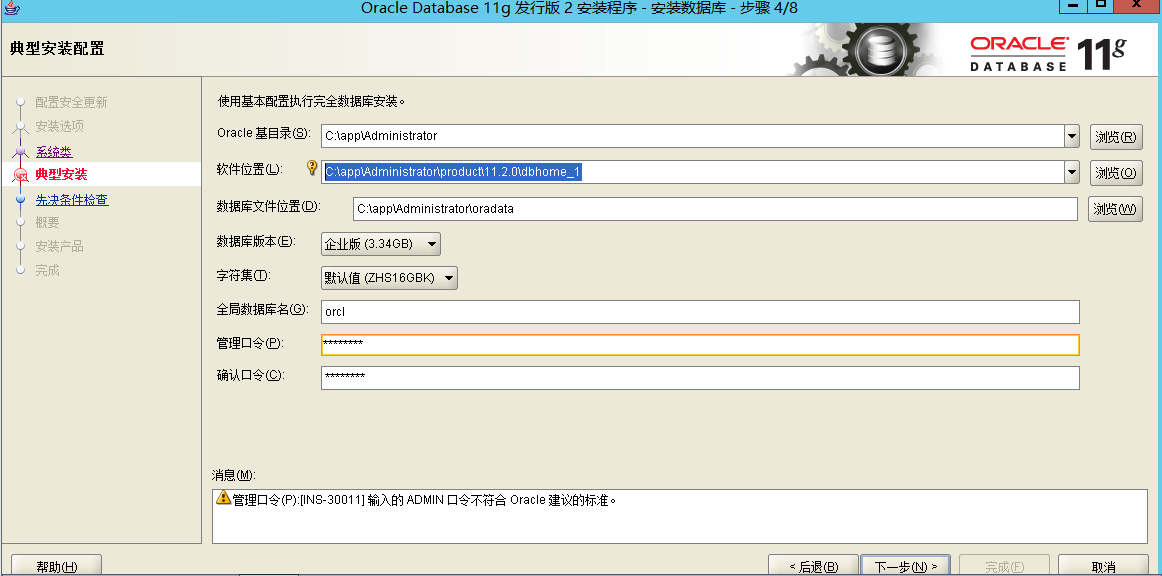Click the 管理口令(P) label

(x=250, y=342)
